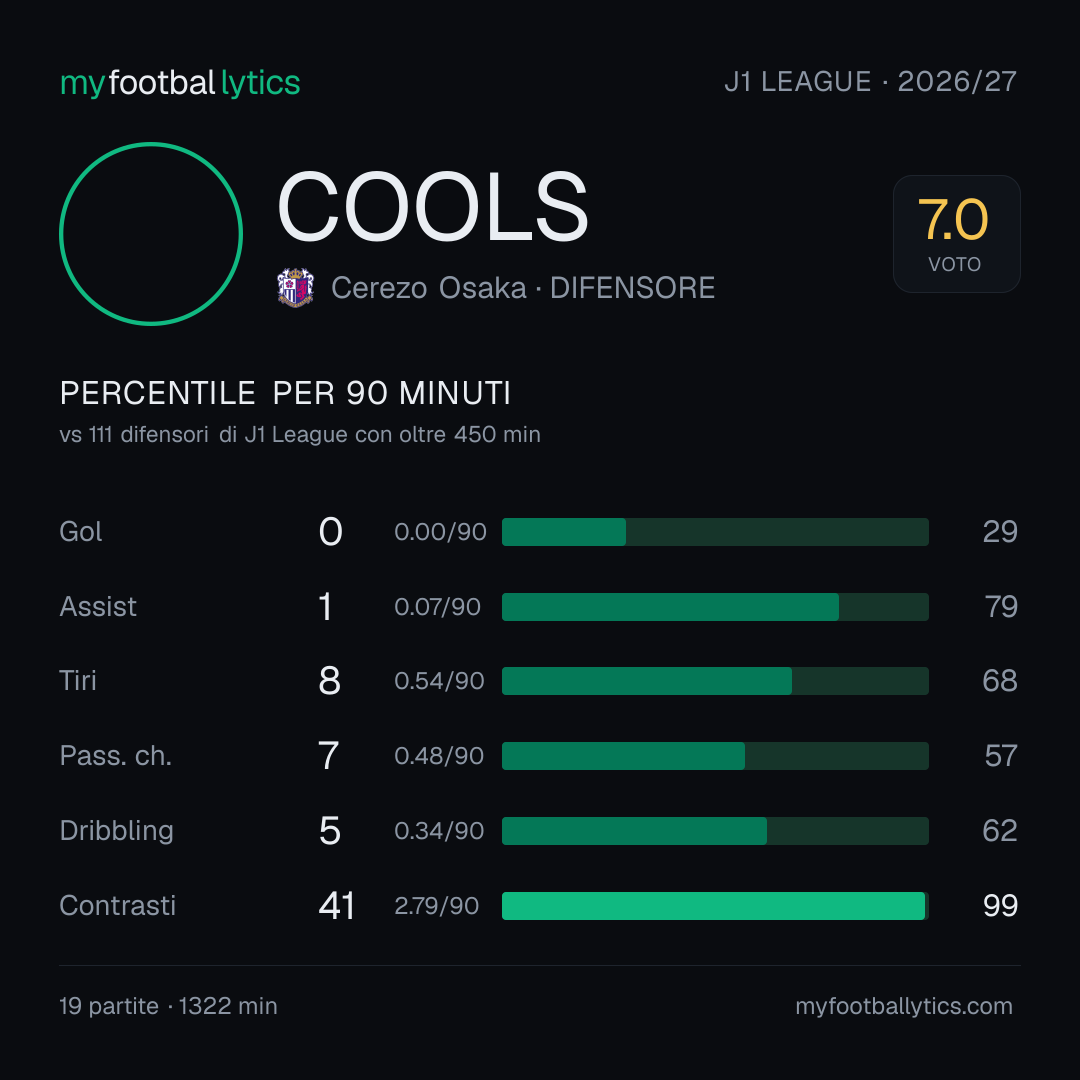This screenshot has height=1080, width=1080.
Task: Click the 7.0 VOTO rating badge
Action: click(956, 233)
